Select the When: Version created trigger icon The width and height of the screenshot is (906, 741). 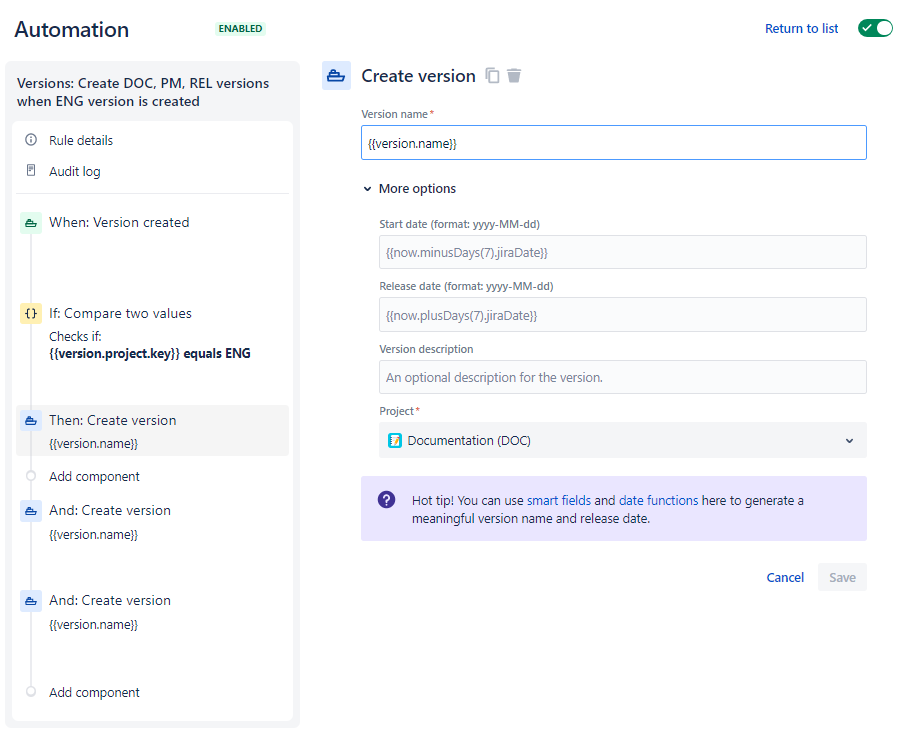click(31, 223)
